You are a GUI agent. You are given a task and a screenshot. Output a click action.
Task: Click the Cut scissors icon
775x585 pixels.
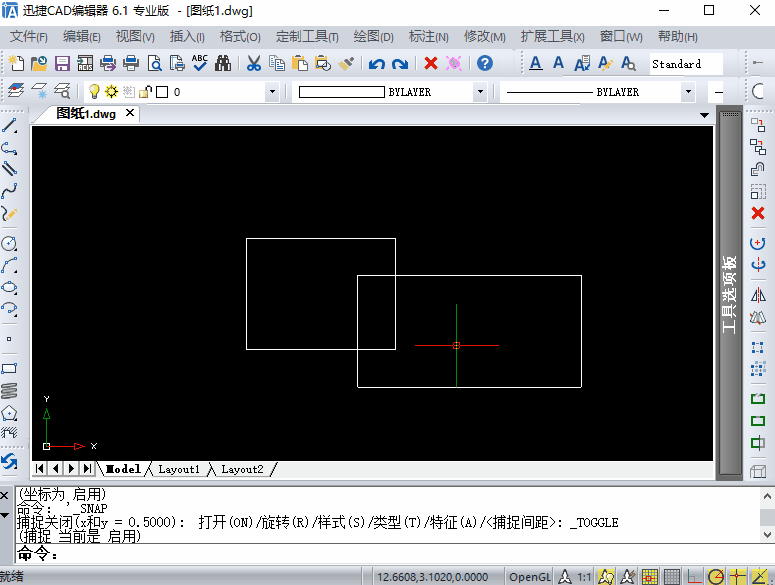point(254,64)
